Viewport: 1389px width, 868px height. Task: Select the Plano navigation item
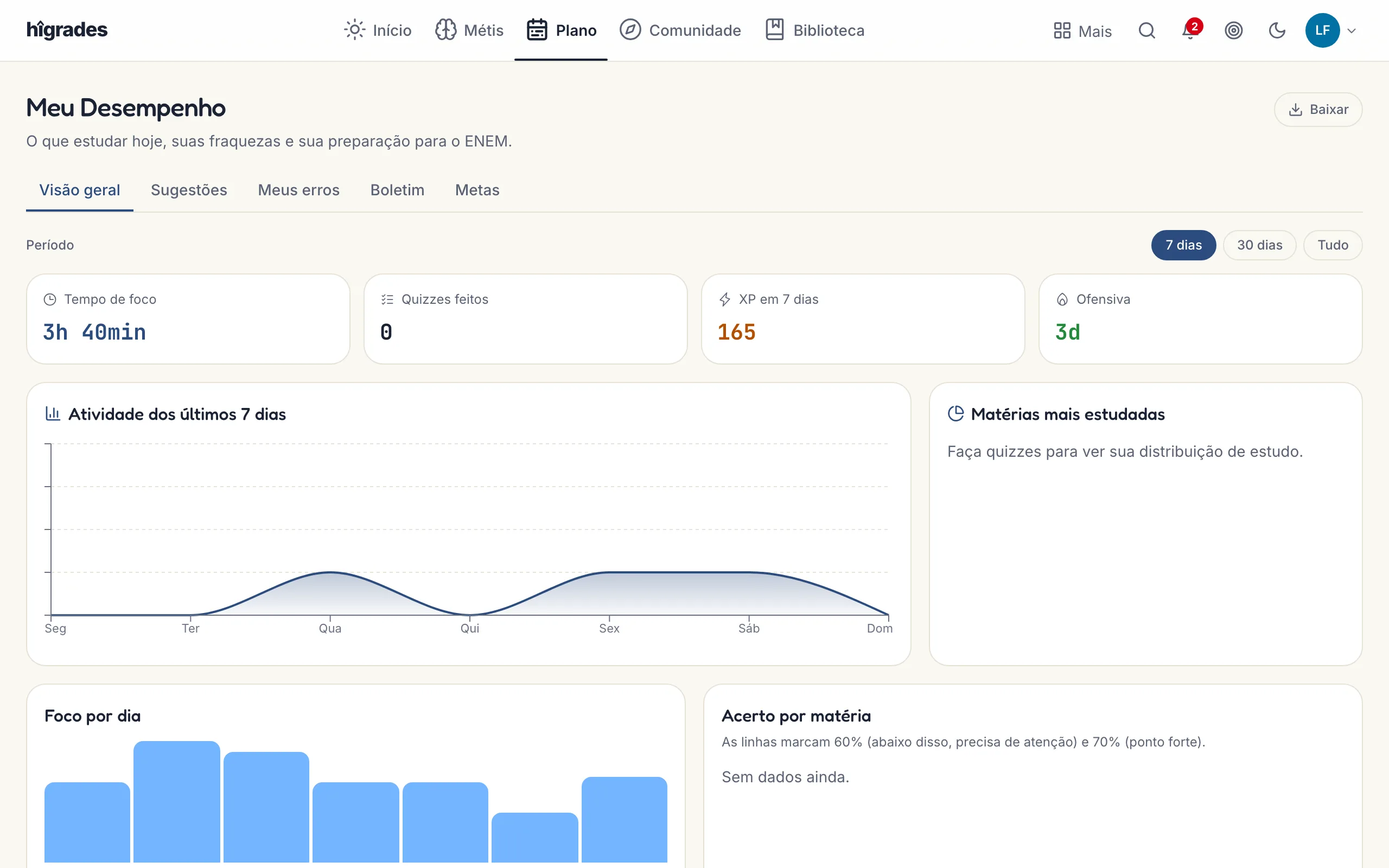click(x=562, y=30)
